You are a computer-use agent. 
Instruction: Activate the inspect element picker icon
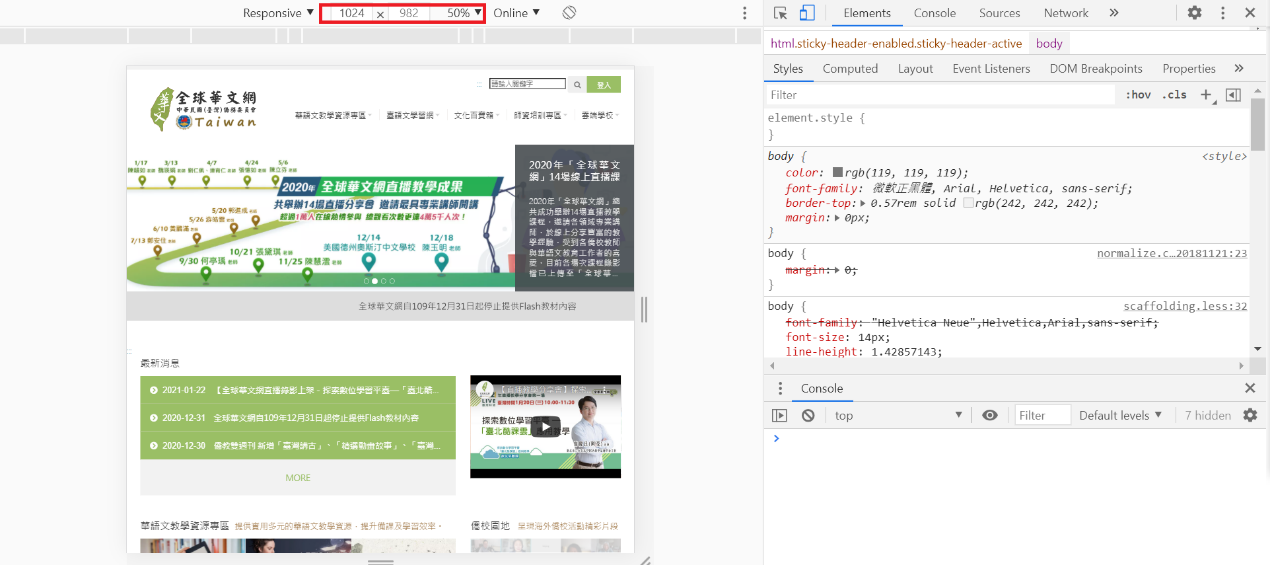coord(781,13)
